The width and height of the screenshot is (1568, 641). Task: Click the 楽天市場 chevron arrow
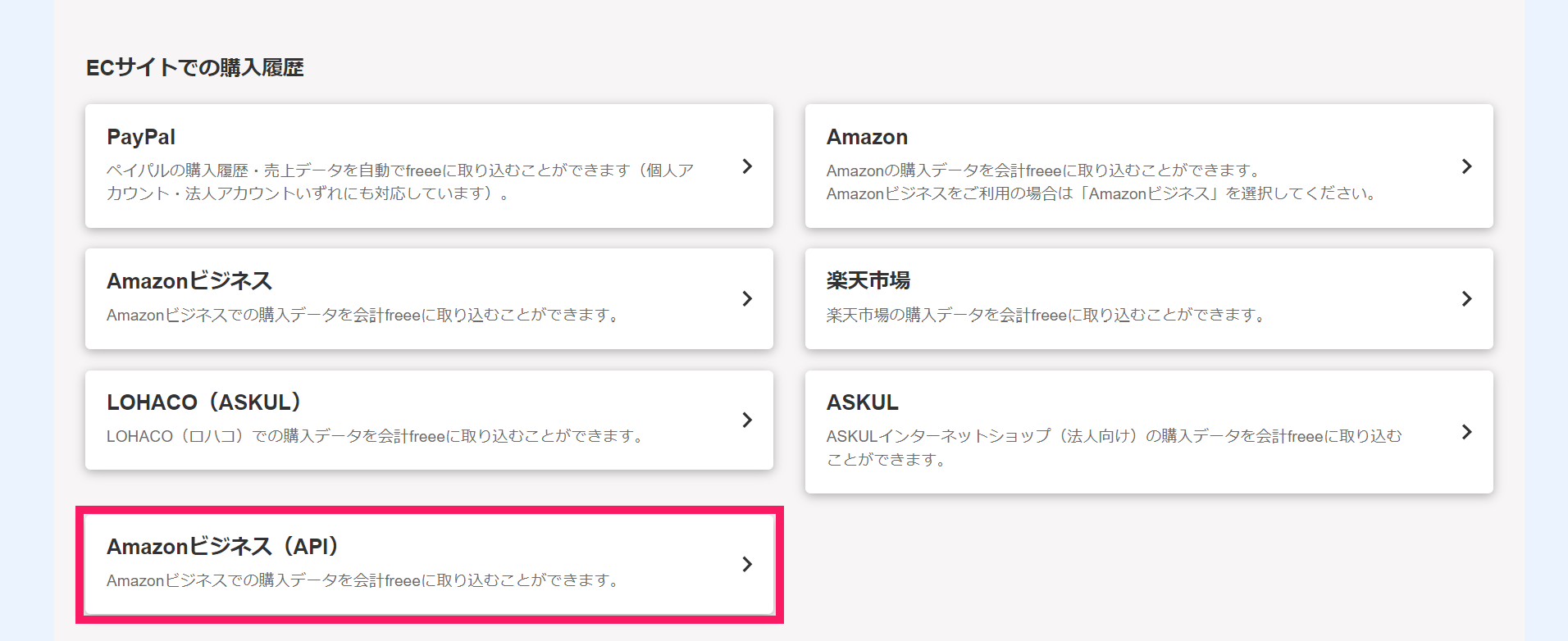point(1467,299)
